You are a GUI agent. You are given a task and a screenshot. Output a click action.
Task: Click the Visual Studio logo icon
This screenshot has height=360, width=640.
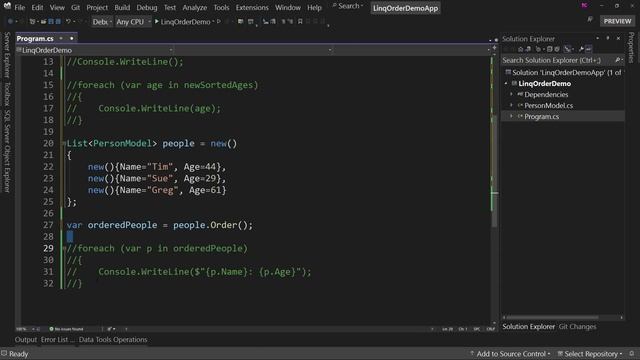7,6
